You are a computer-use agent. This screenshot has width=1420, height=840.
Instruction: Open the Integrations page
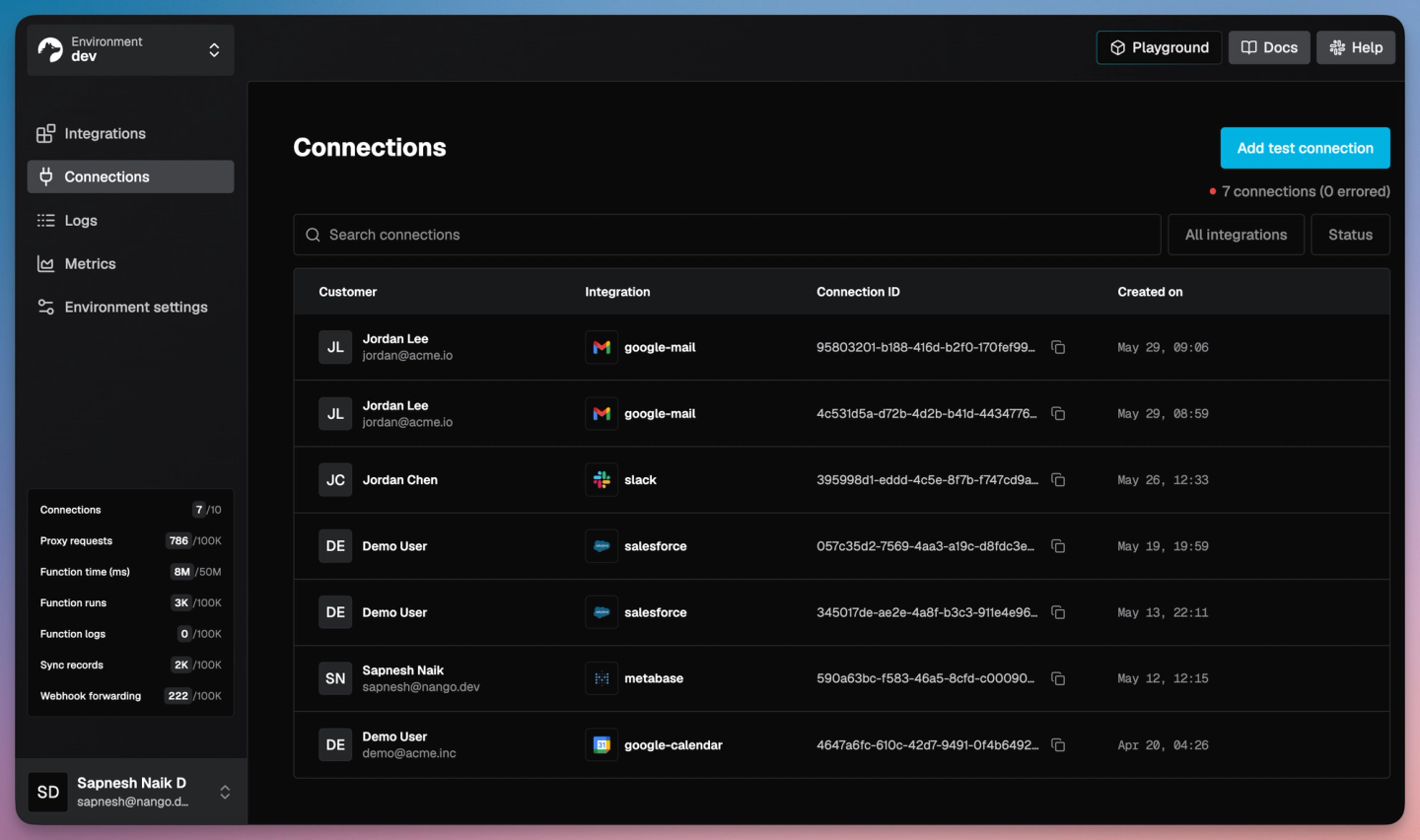tap(130, 133)
